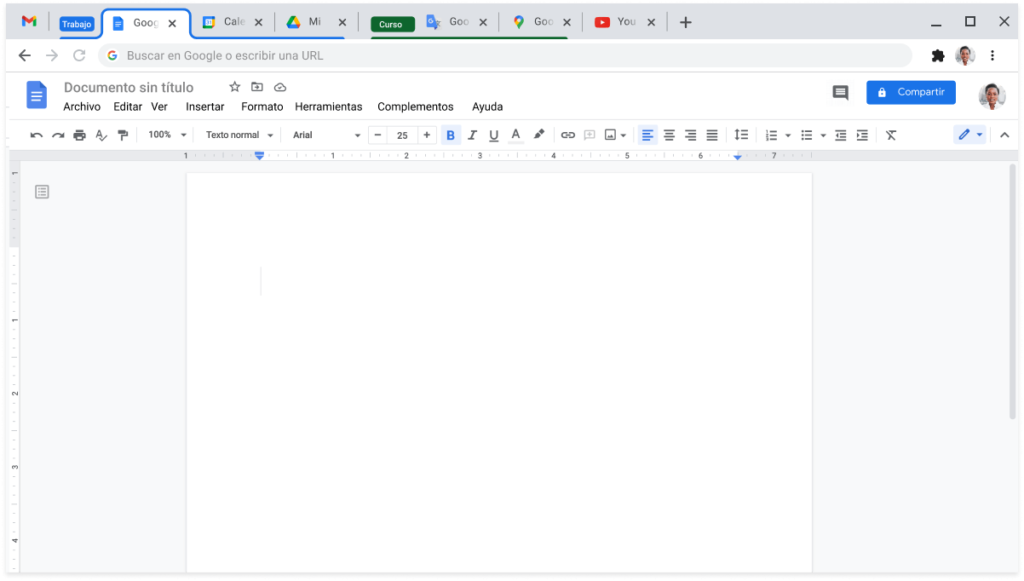Image resolution: width=1024 pixels, height=581 pixels.
Task: Toggle bold formatting
Action: (451, 134)
